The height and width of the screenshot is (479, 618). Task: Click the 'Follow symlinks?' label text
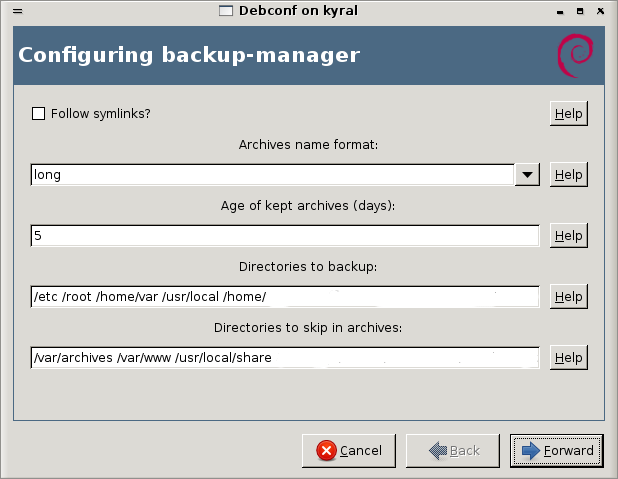(x=100, y=114)
